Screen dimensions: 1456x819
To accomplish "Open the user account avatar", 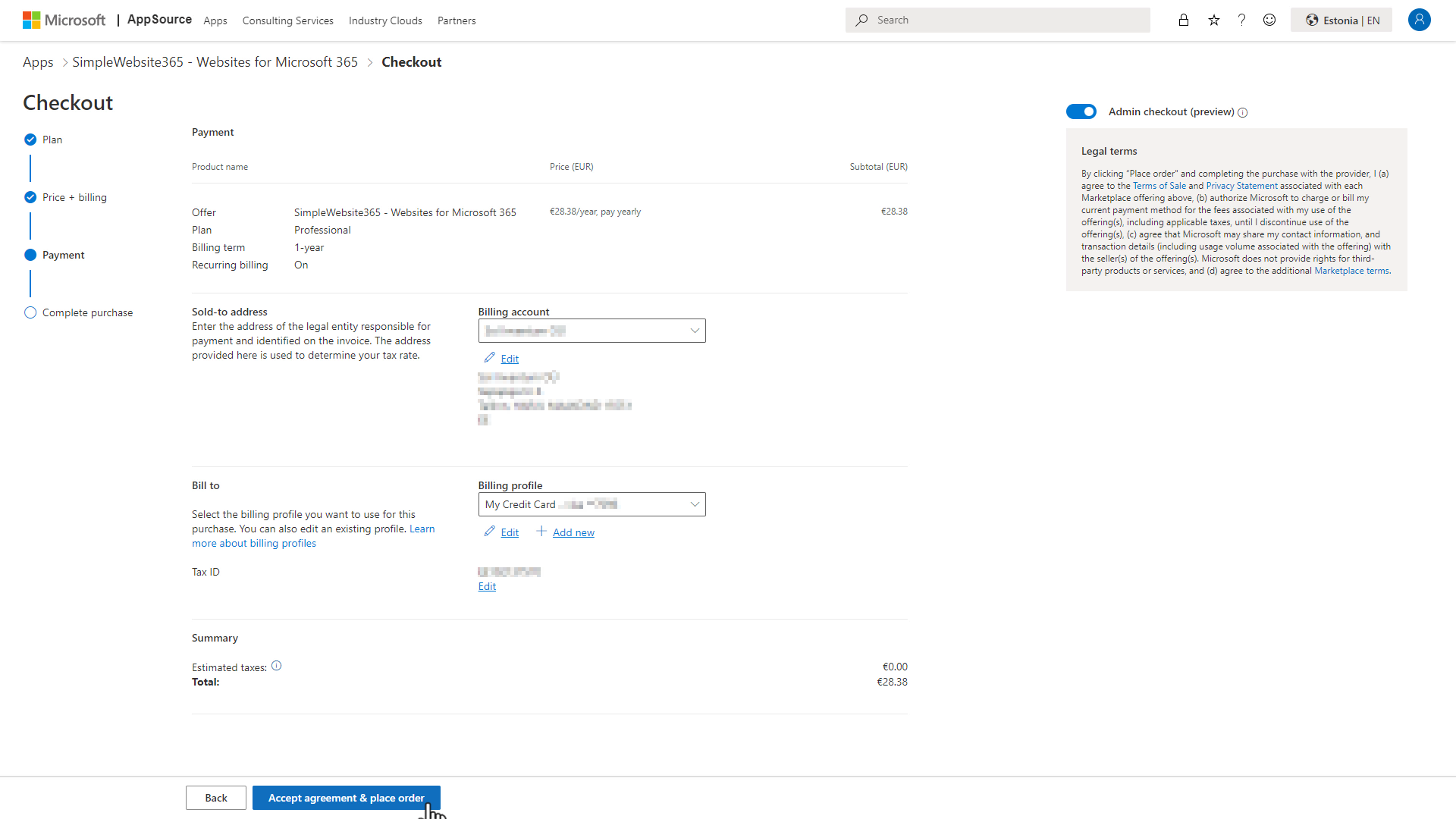I will (x=1420, y=20).
